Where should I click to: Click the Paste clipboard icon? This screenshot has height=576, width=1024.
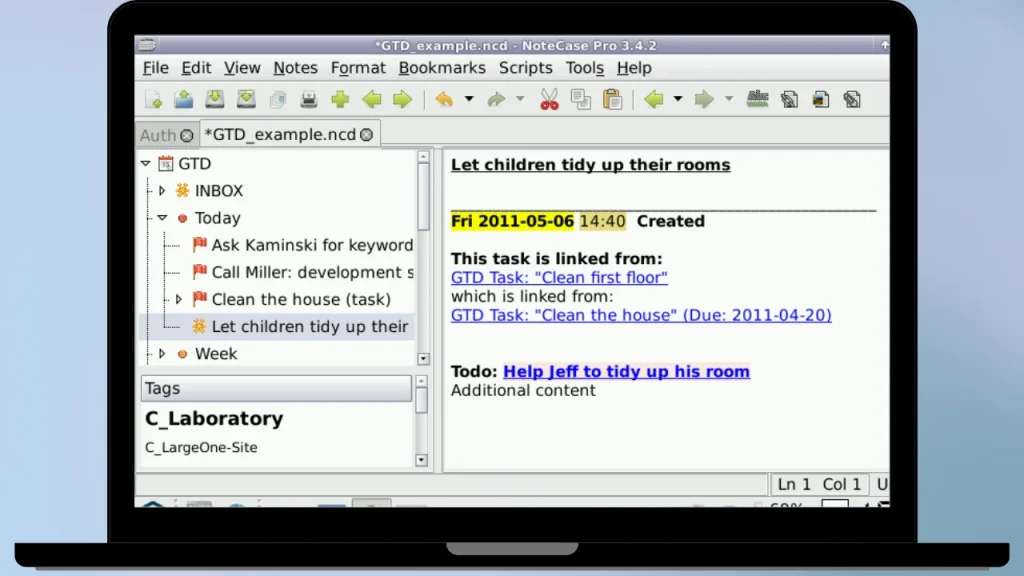pos(613,99)
